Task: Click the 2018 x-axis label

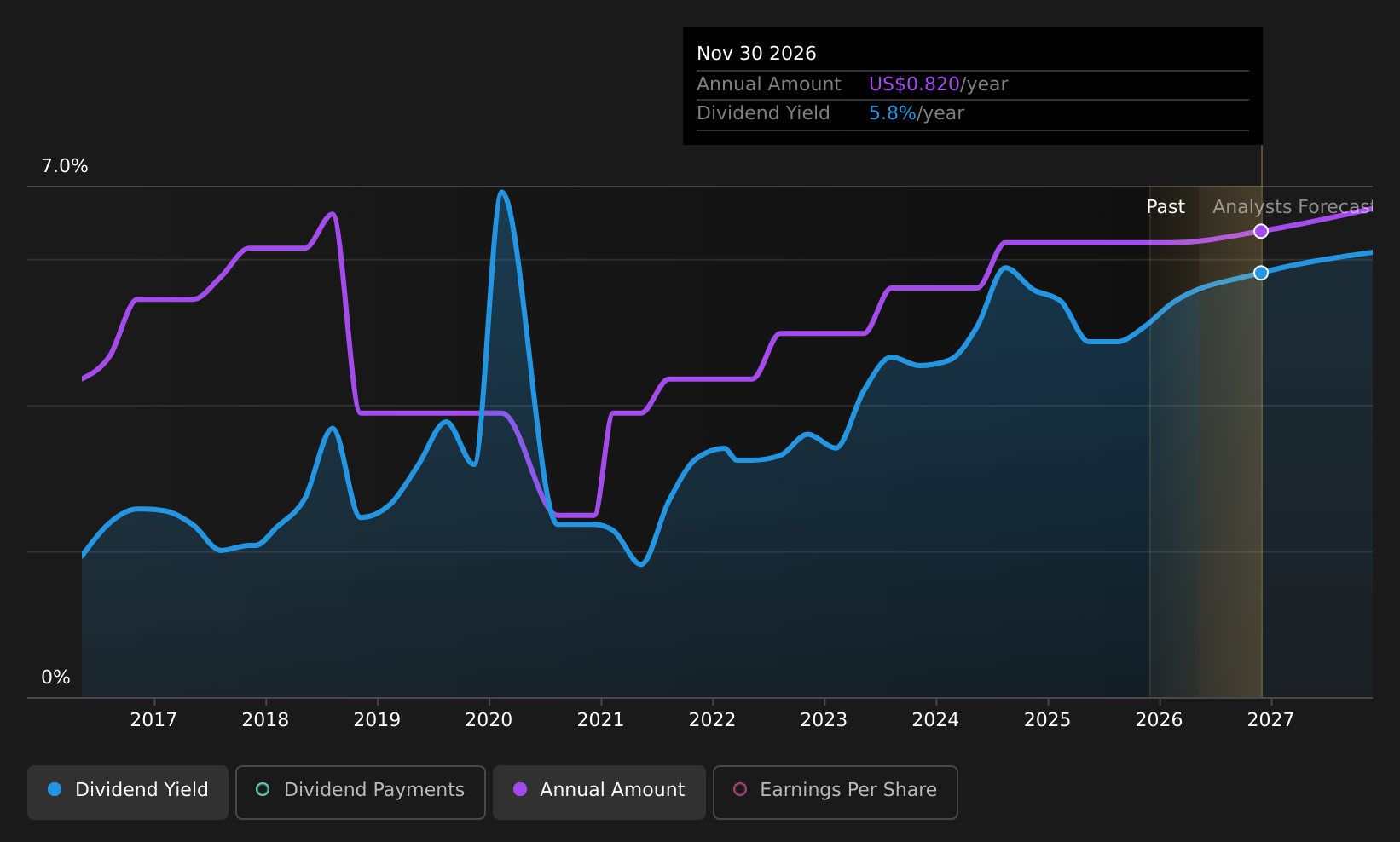Action: click(x=265, y=720)
